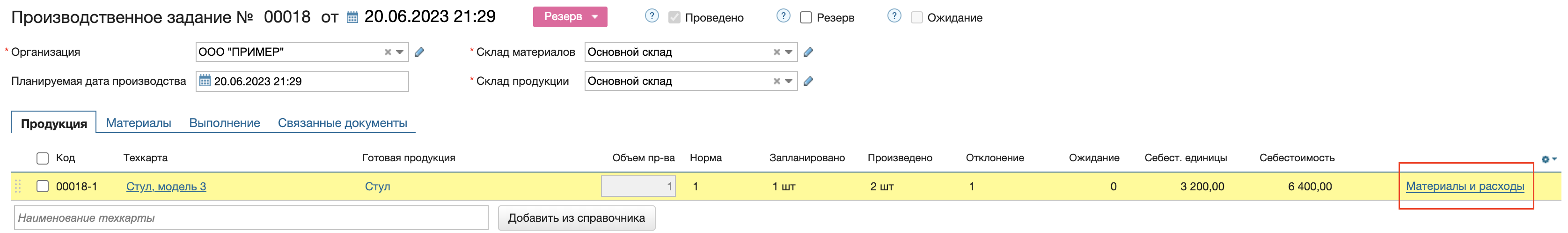The width and height of the screenshot is (1568, 233).
Task: Click the planned production date field
Action: (302, 81)
